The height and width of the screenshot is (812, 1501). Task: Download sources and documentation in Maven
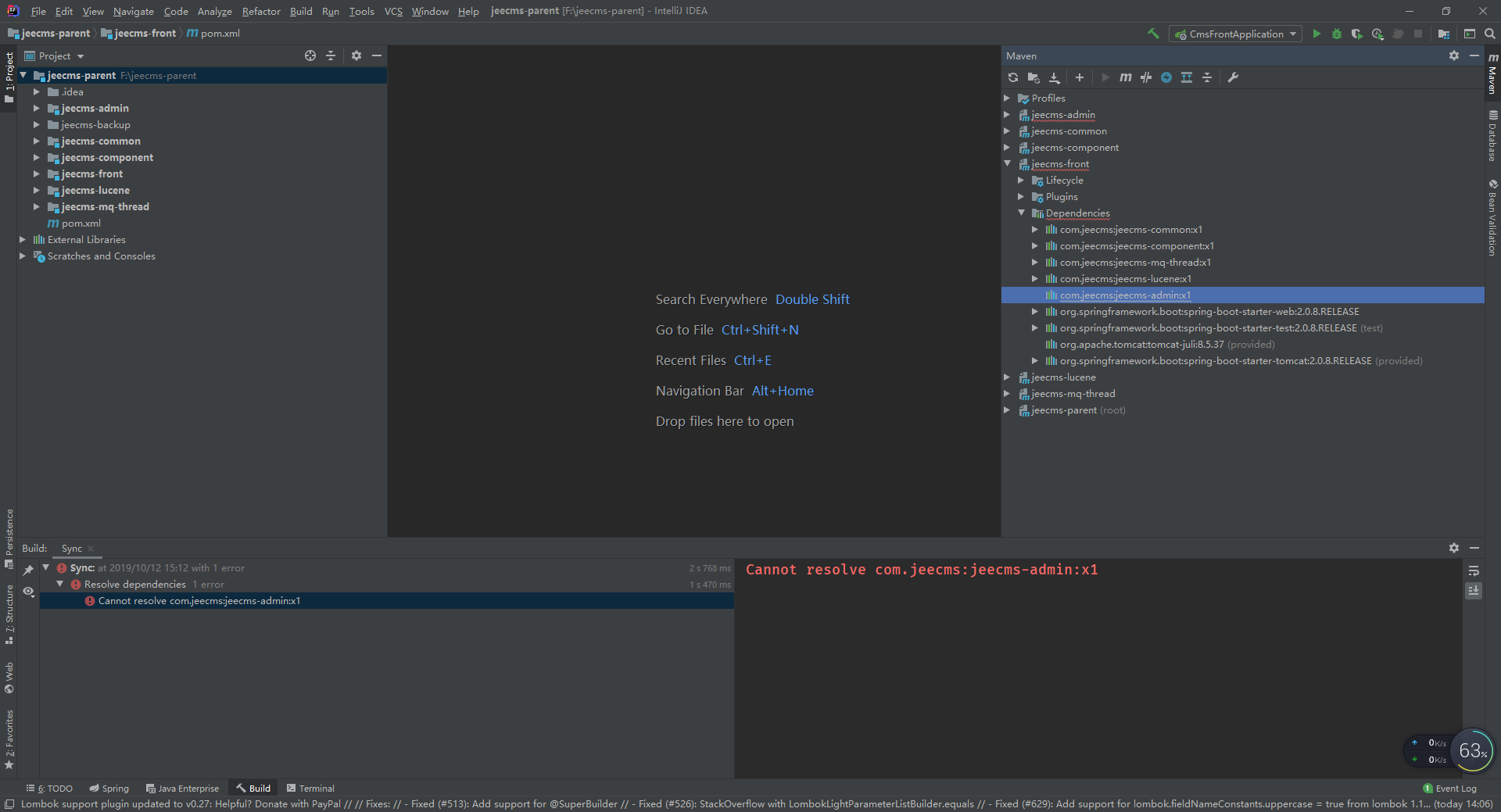(x=1055, y=77)
